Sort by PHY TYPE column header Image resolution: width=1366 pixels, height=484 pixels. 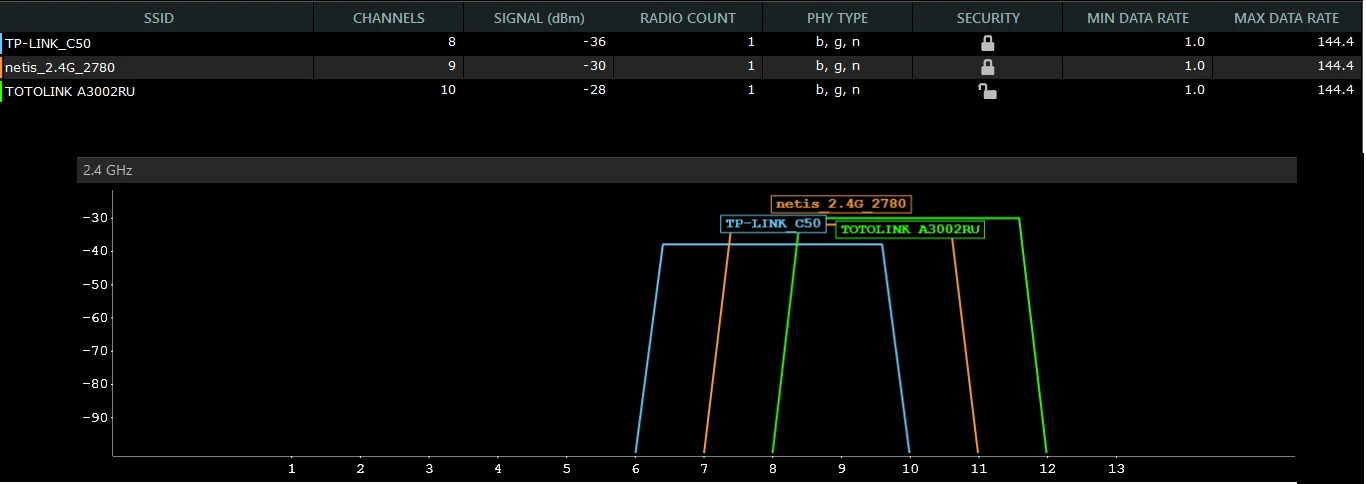tap(838, 17)
